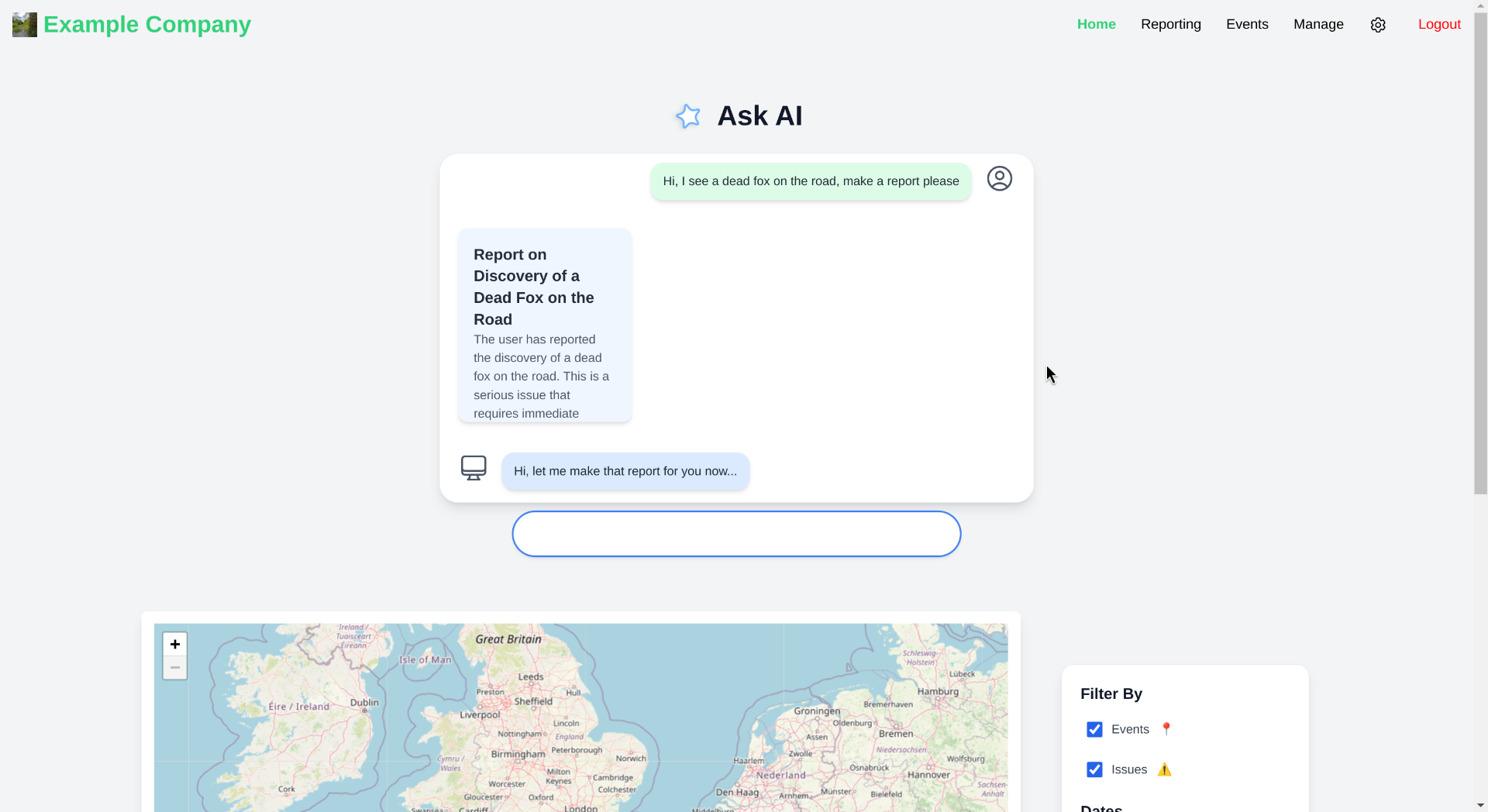Zoom out on the map
Image resolution: width=1488 pixels, height=812 pixels.
[174, 667]
